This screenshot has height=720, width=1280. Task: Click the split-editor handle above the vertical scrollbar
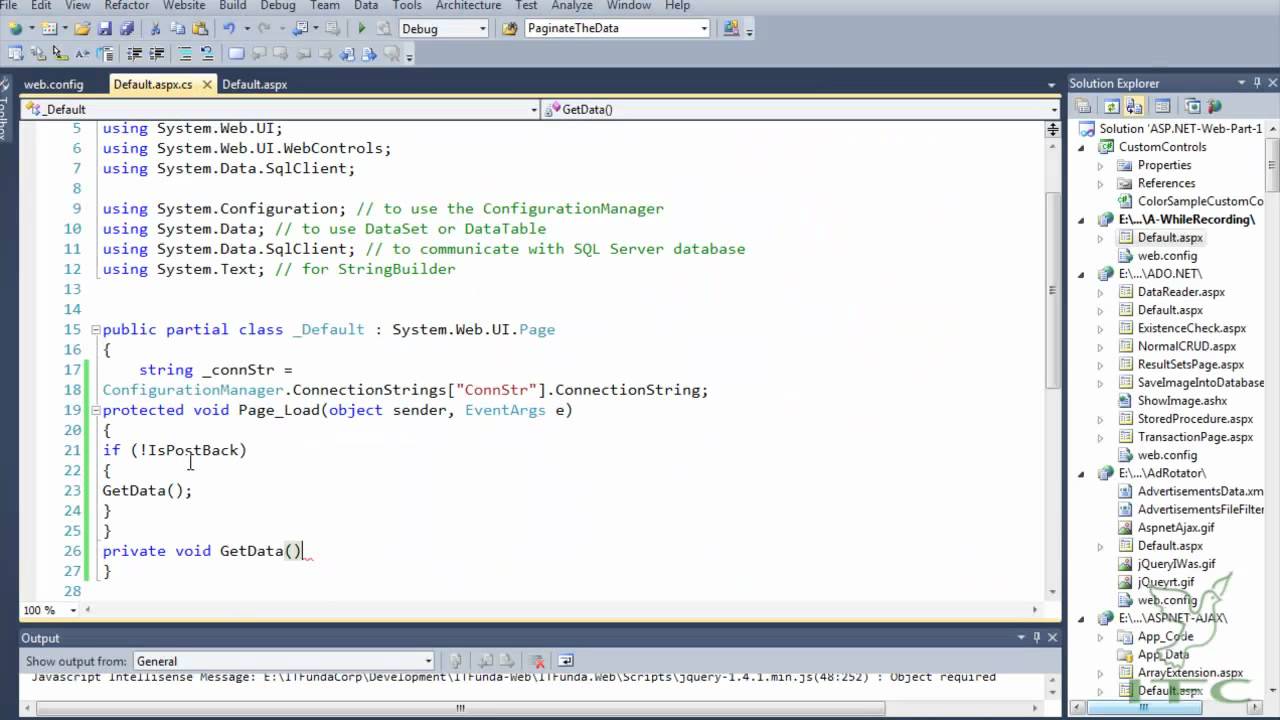pos(1053,127)
